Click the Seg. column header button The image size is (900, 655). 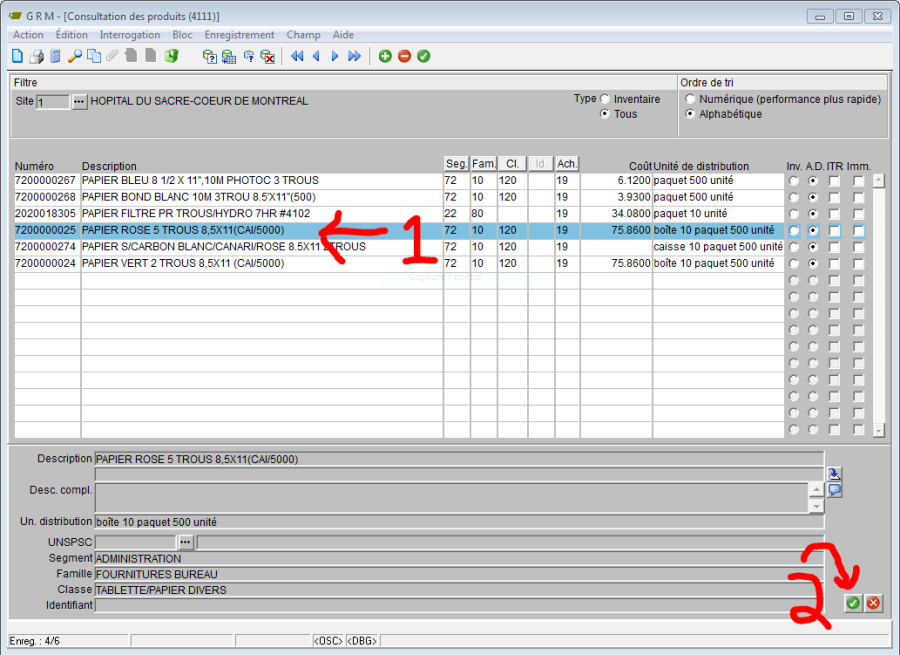455,164
